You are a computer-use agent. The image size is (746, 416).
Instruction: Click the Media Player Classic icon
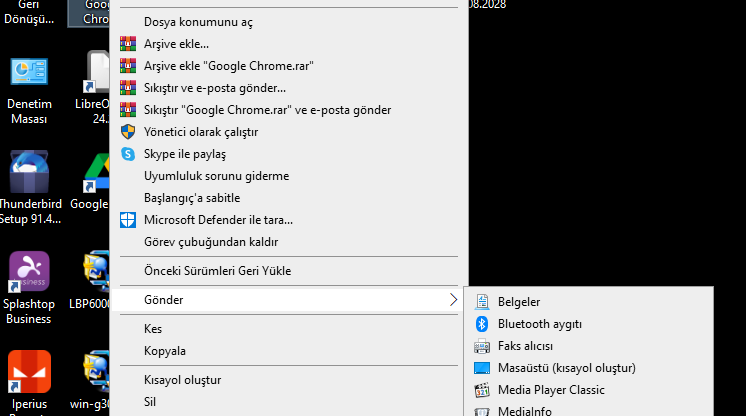tap(482, 390)
